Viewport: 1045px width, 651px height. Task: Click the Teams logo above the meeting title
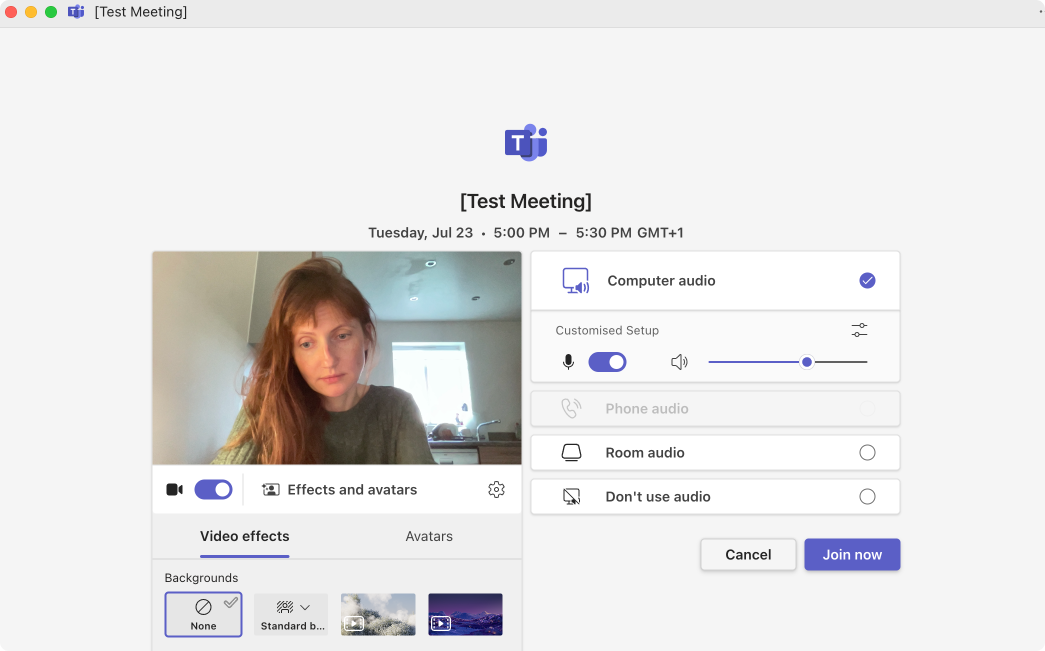pyautogui.click(x=526, y=143)
